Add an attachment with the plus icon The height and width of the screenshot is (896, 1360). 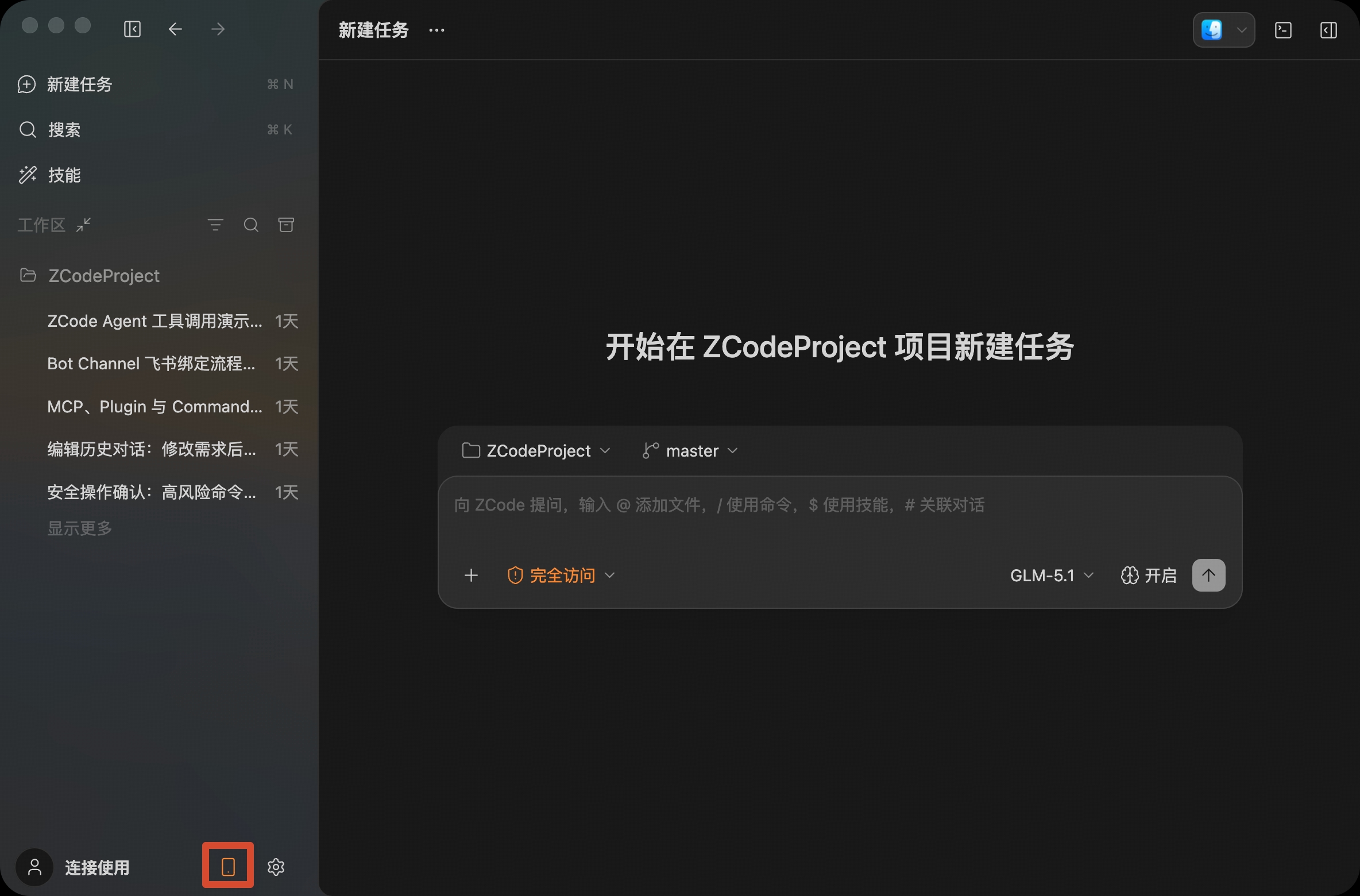(x=471, y=575)
